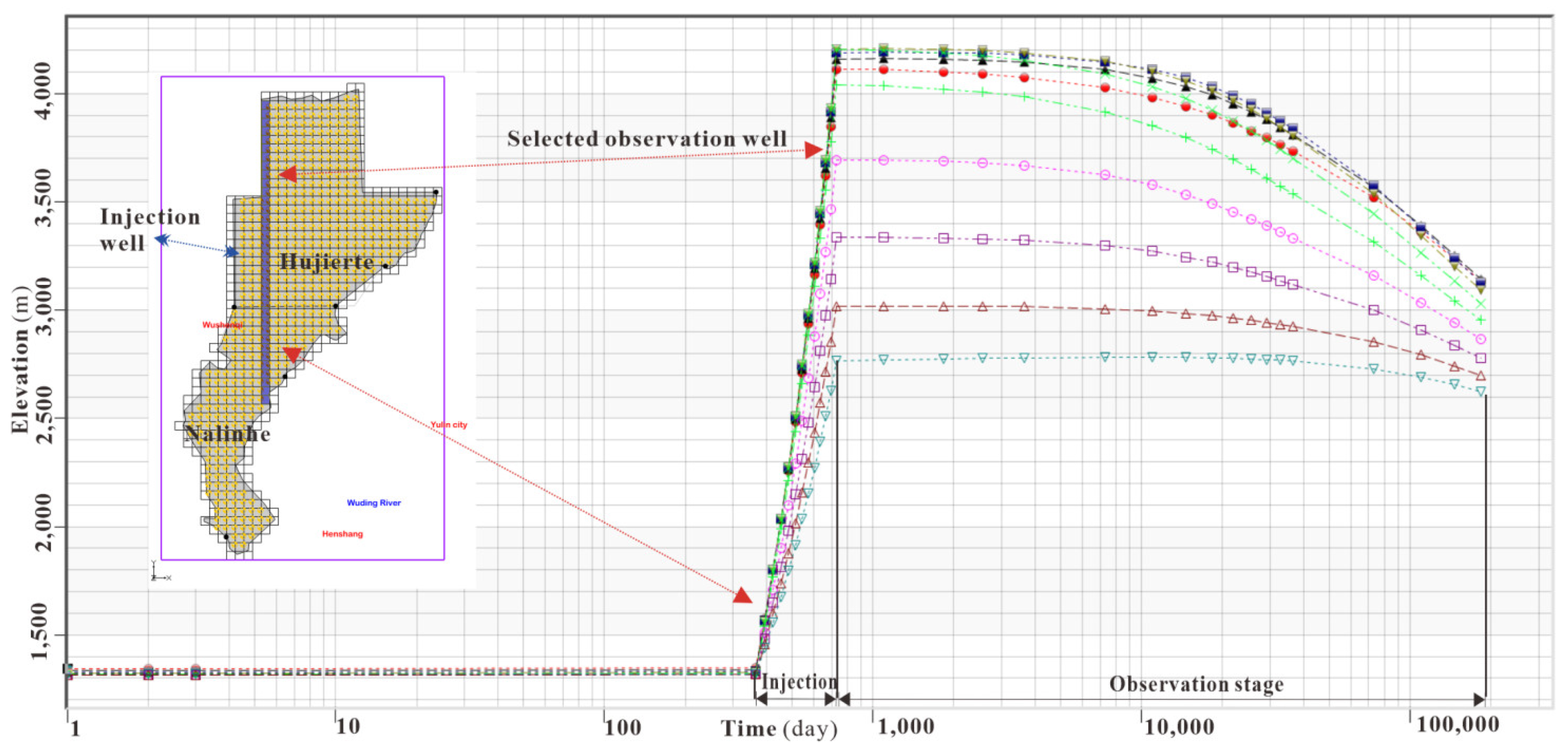Click the red arrowhead near Nalinhe grid area
Viewport: 1568px width, 753px height.
(293, 354)
